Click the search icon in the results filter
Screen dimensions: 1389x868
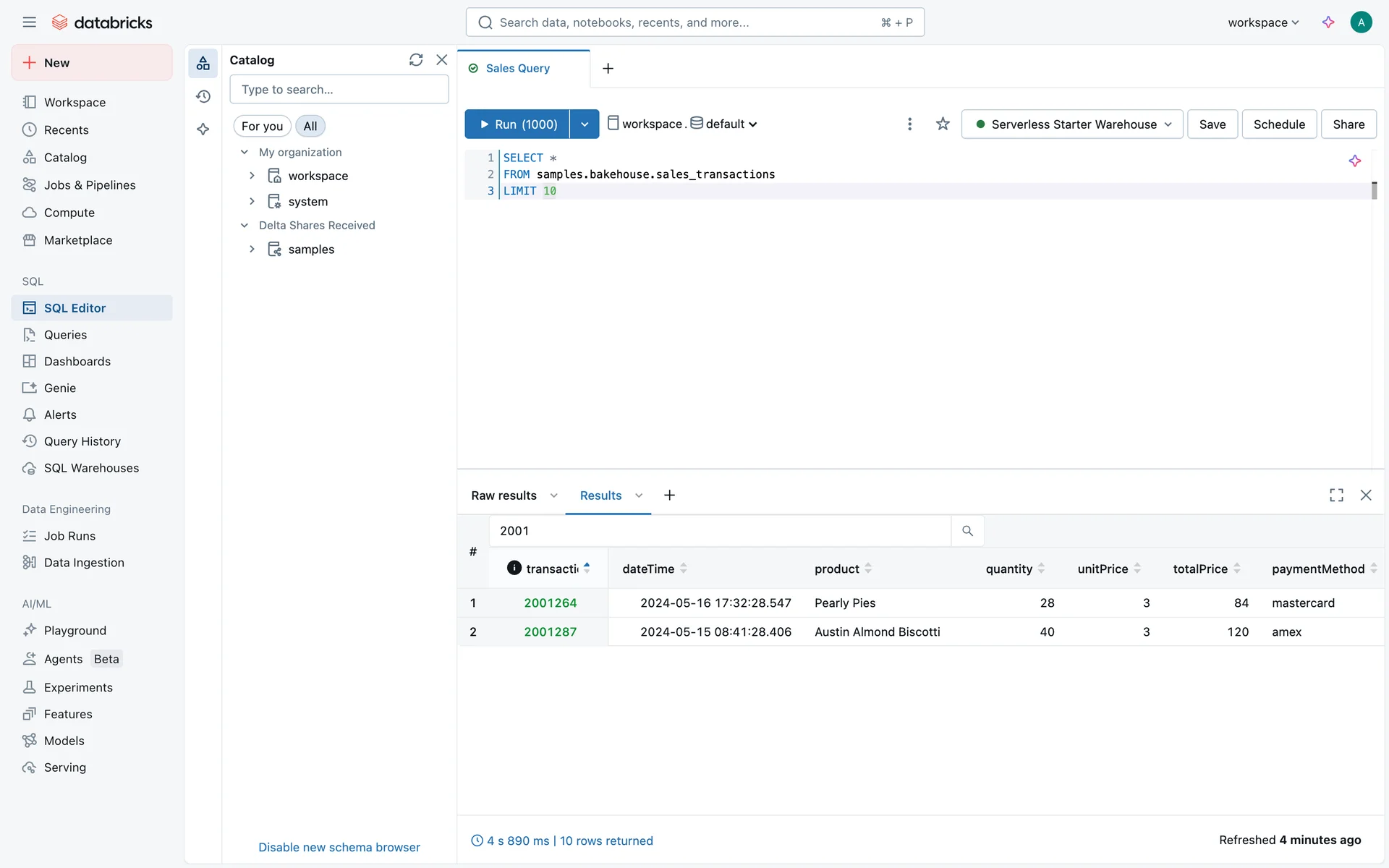967,531
